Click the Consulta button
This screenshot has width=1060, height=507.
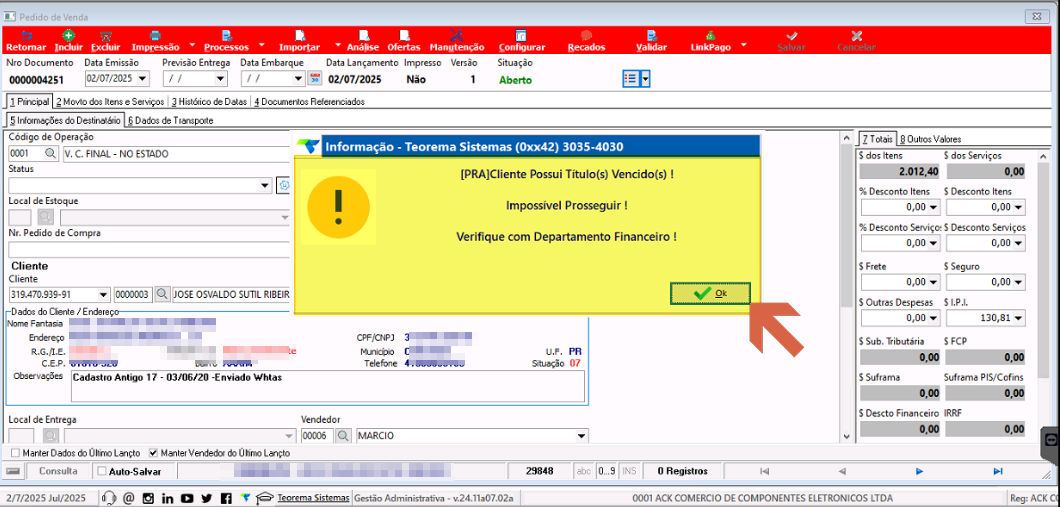pos(58,471)
